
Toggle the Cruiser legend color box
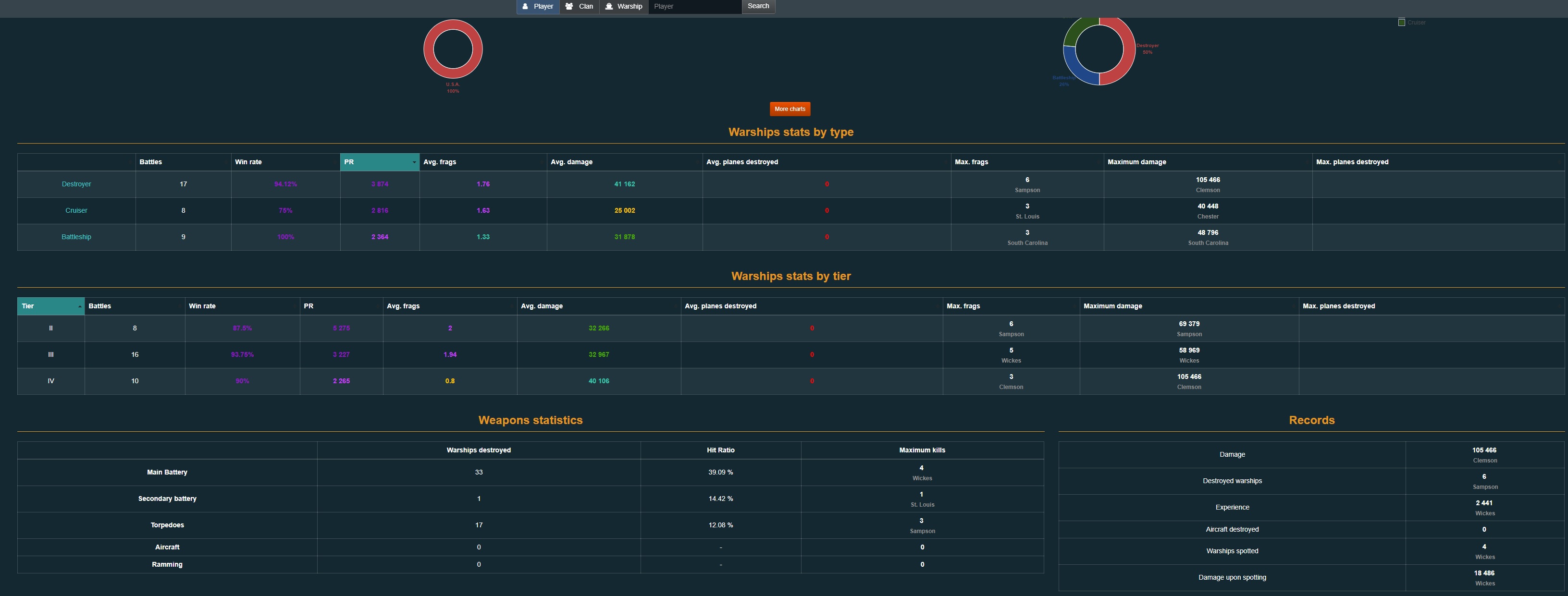[x=1402, y=23]
